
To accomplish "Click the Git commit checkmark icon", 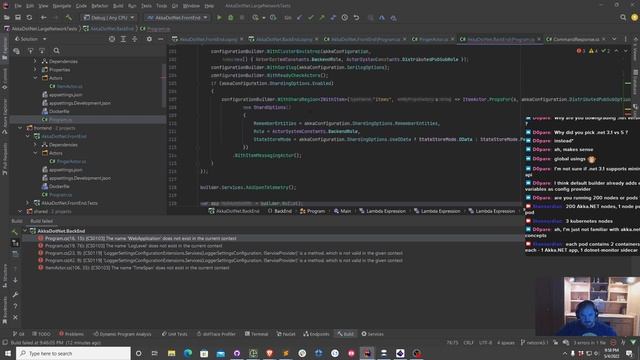I will pyautogui.click(x=311, y=18).
